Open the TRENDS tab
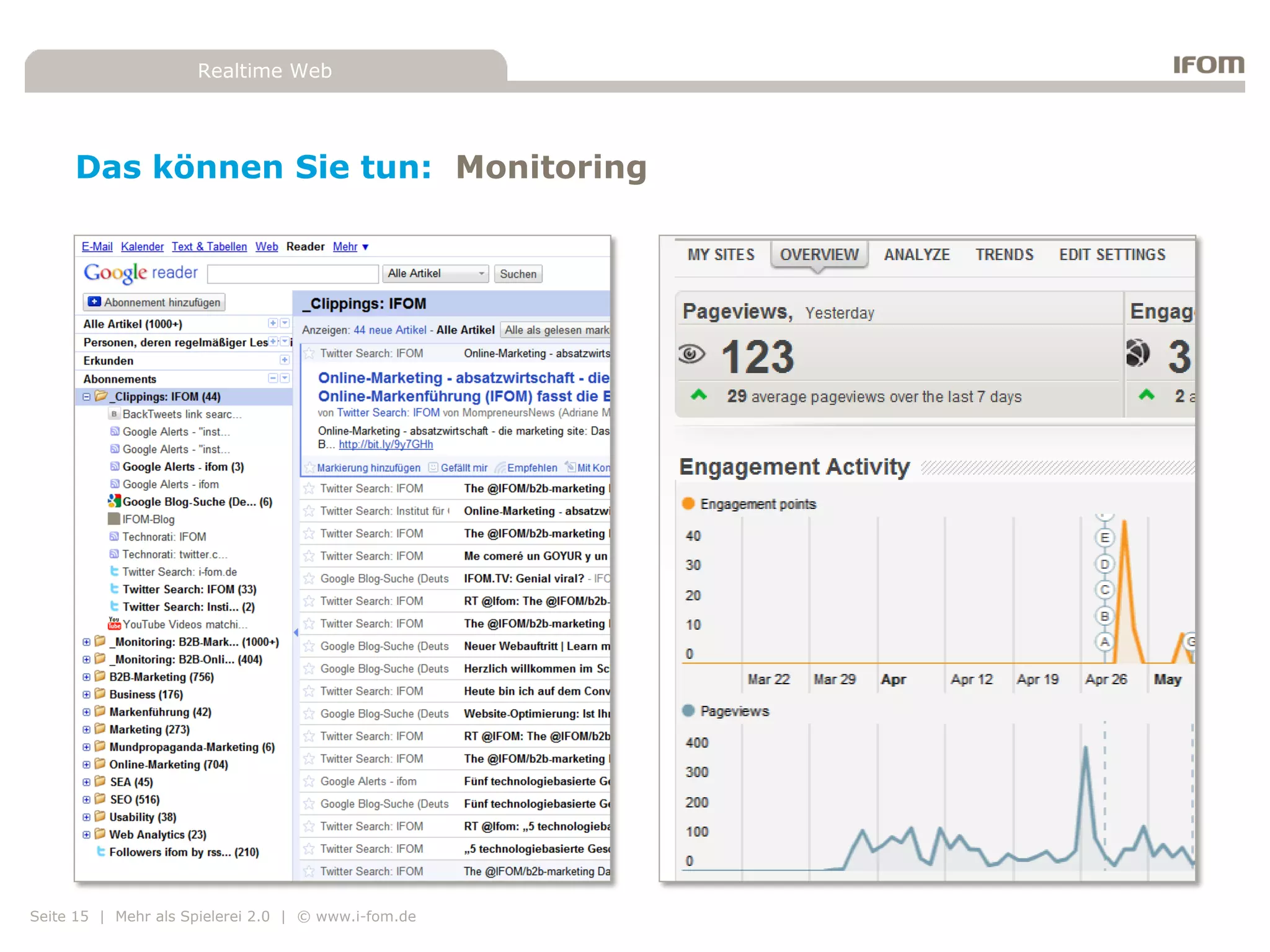The width and height of the screenshot is (1270, 952). (x=1004, y=255)
